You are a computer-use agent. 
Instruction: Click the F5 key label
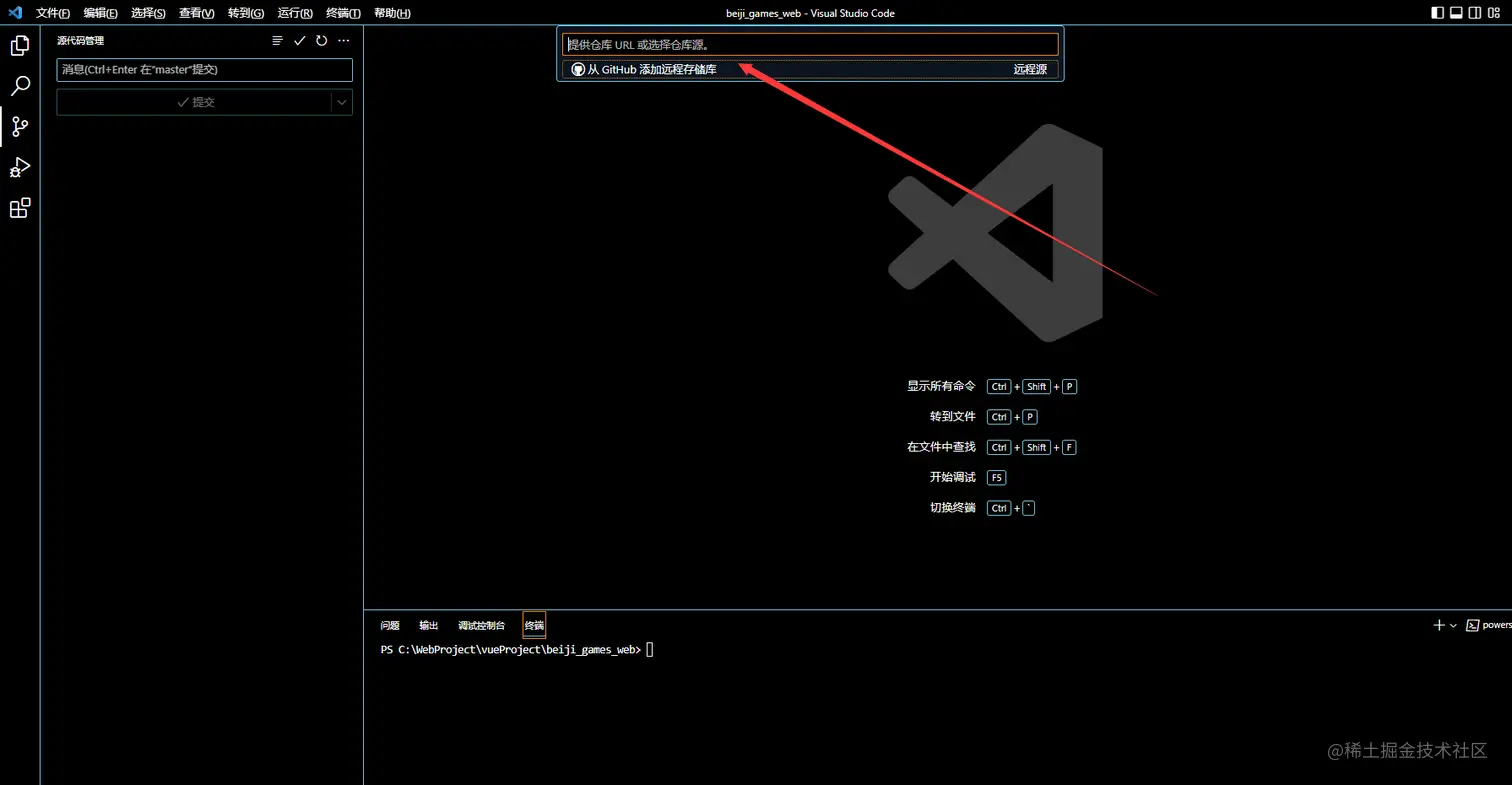997,478
